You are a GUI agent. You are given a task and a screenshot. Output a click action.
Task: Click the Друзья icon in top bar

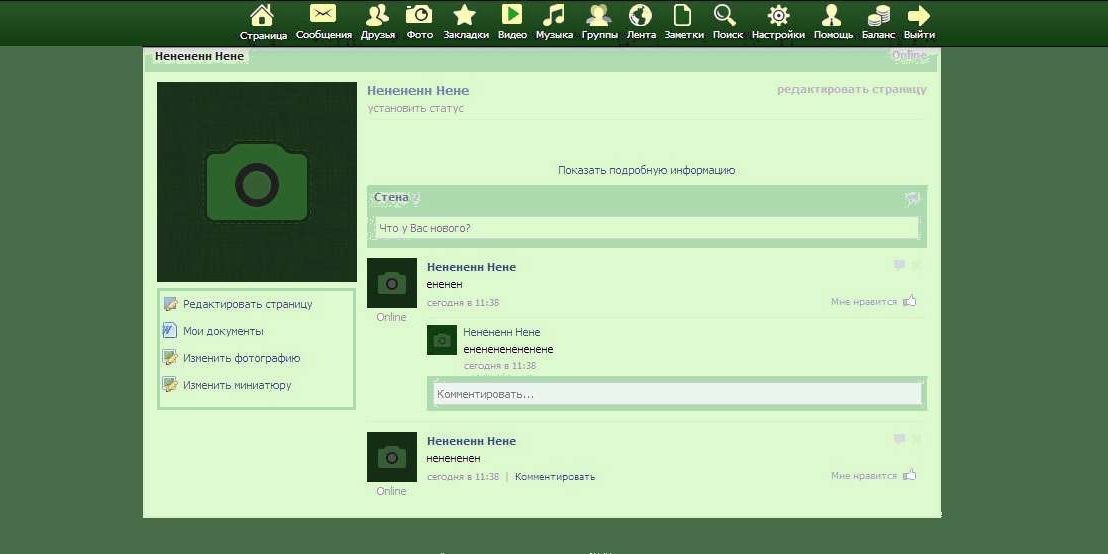click(377, 15)
